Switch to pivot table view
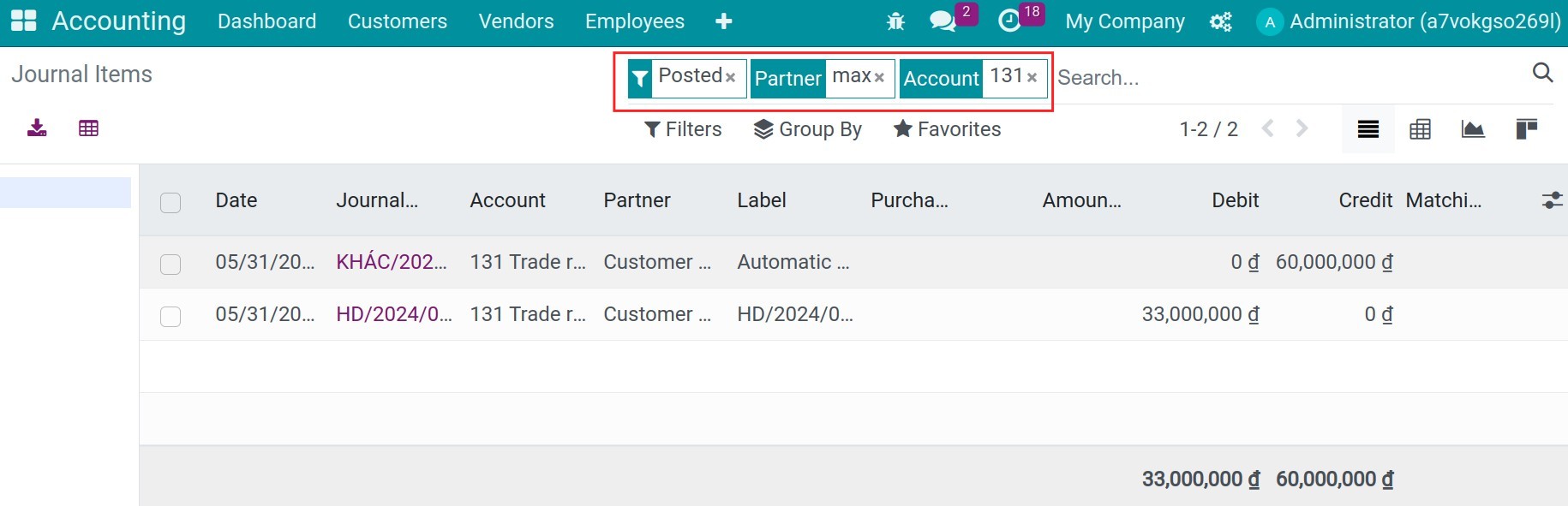1568x506 pixels. [x=1420, y=129]
